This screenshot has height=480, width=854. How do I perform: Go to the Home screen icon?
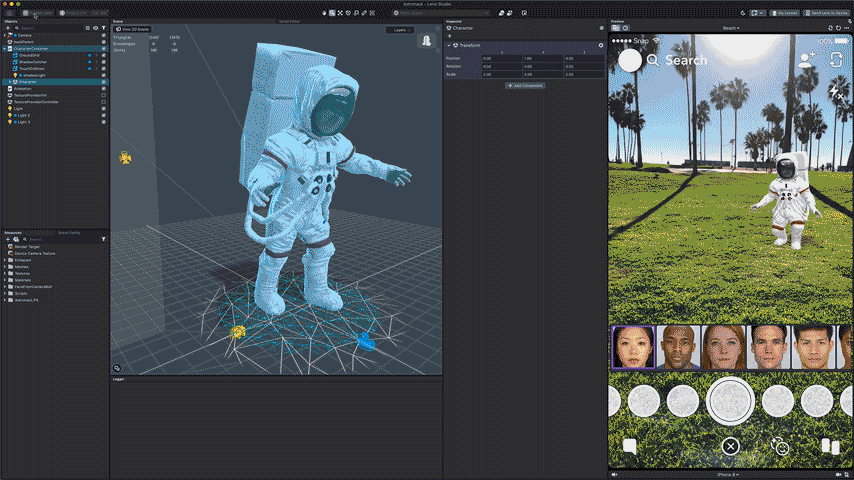tap(9, 13)
